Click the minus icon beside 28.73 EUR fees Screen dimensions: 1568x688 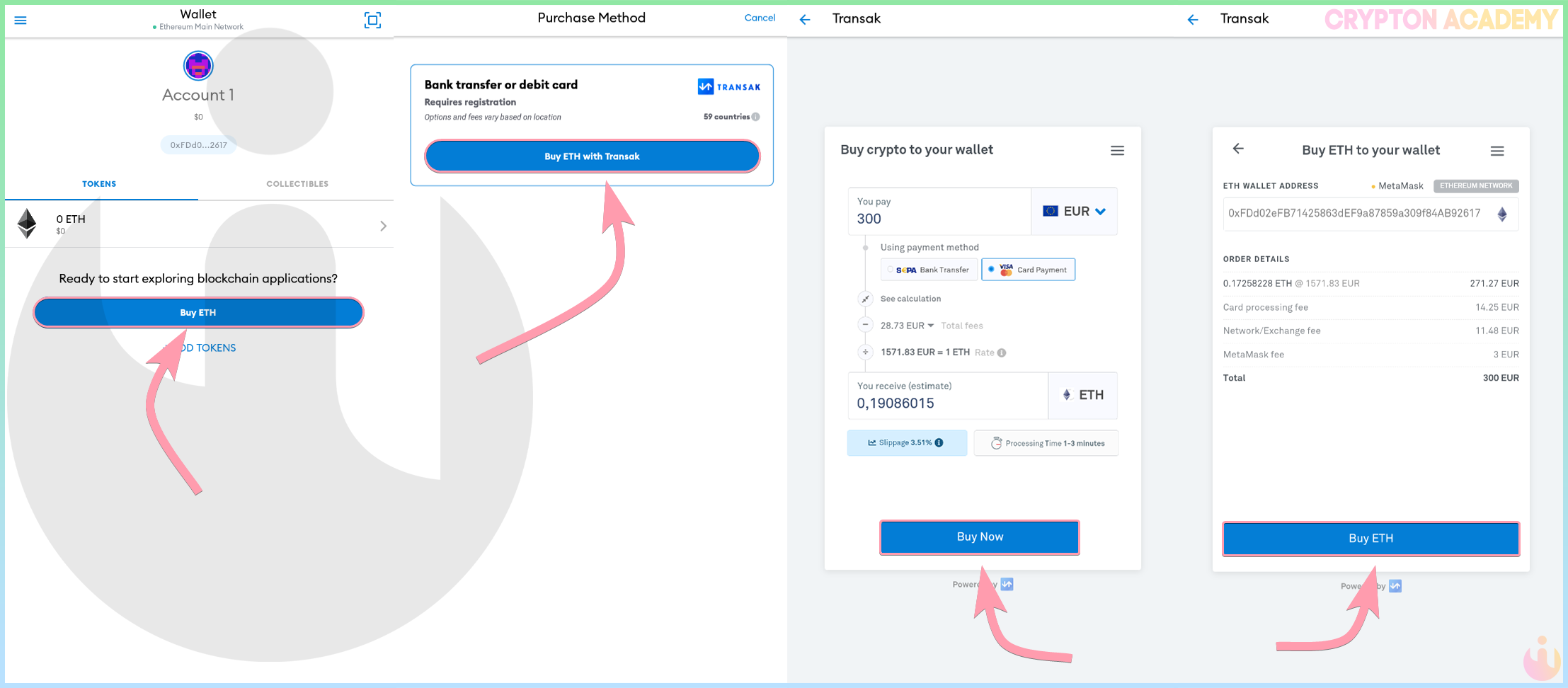coord(865,325)
